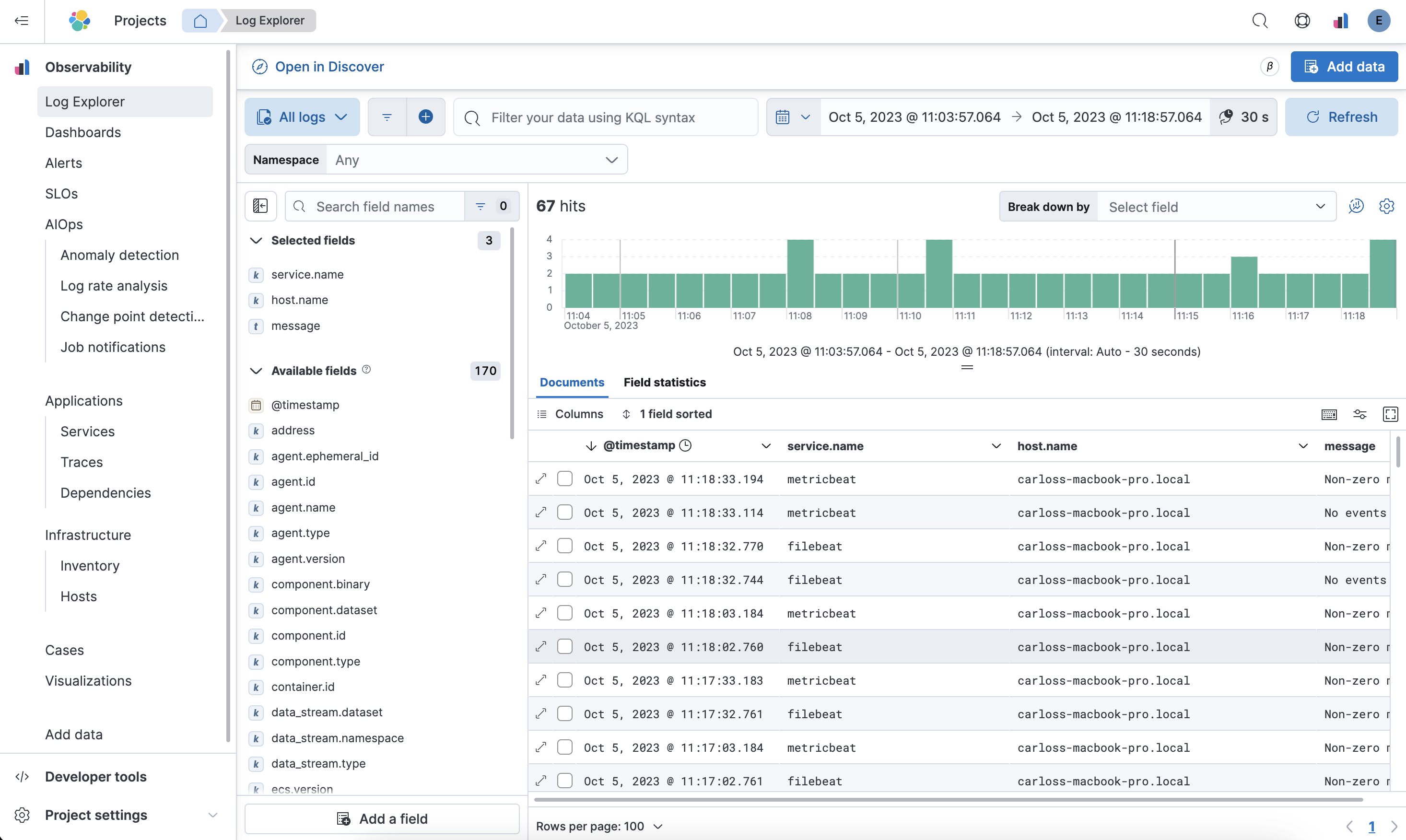This screenshot has height=840, width=1406.
Task: Click Open in Discover link
Action: pyautogui.click(x=317, y=67)
